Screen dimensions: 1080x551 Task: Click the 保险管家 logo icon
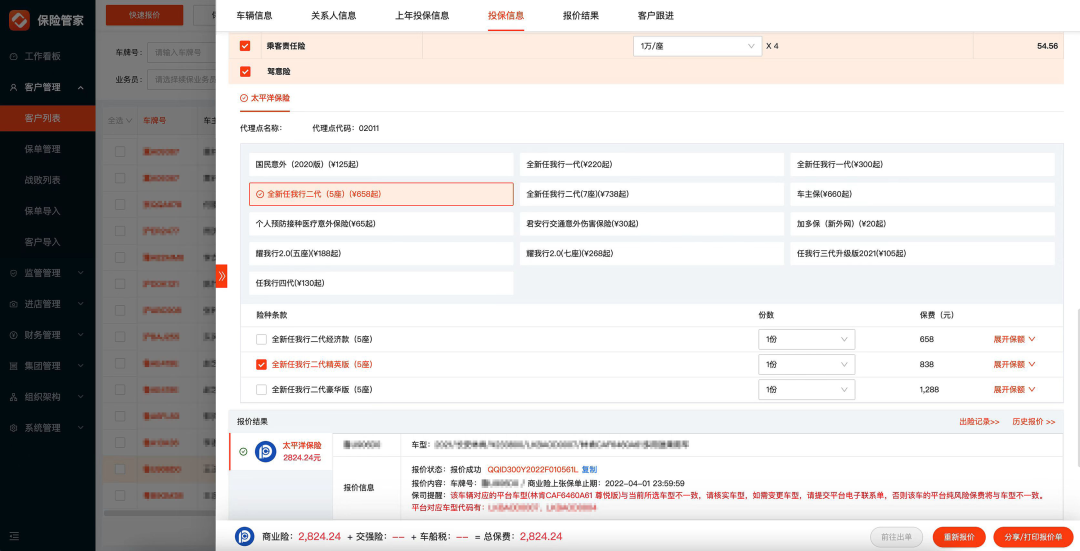(18, 18)
